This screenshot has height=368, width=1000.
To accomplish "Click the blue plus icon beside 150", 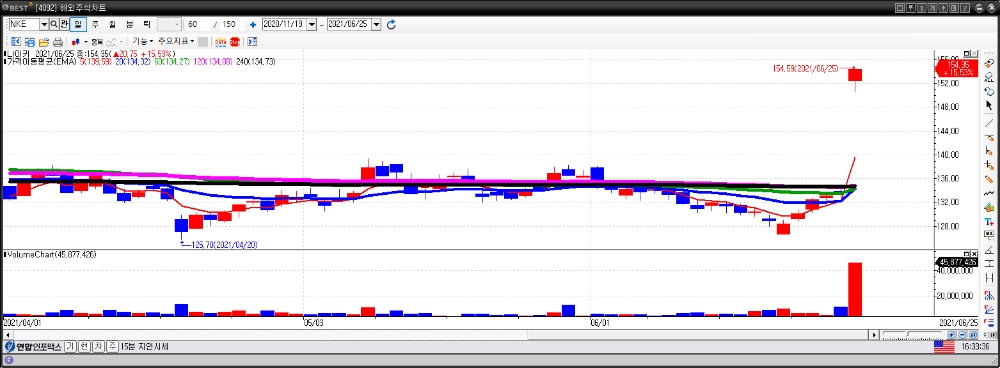I will pos(253,24).
